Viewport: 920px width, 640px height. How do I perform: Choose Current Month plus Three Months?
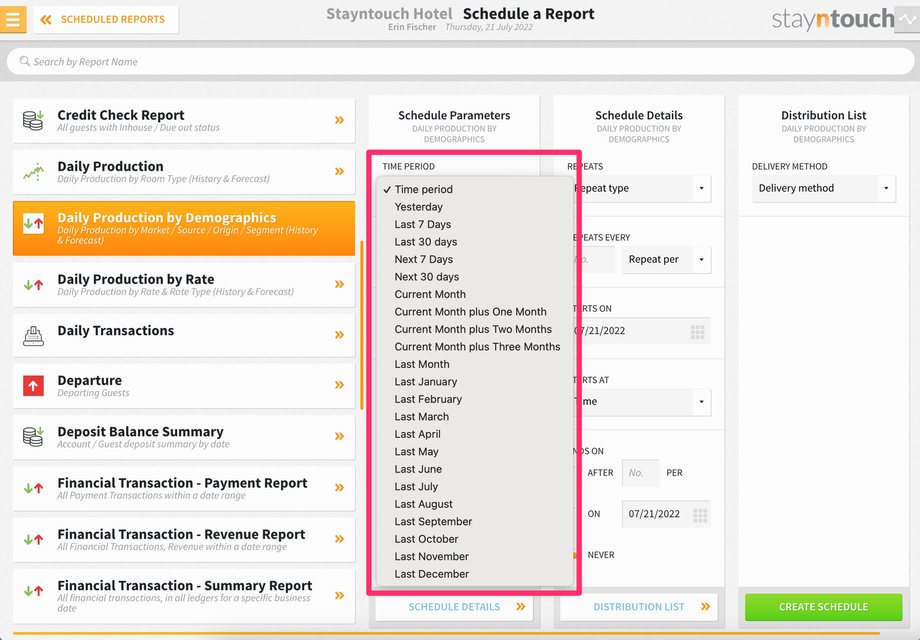pyautogui.click(x=474, y=347)
